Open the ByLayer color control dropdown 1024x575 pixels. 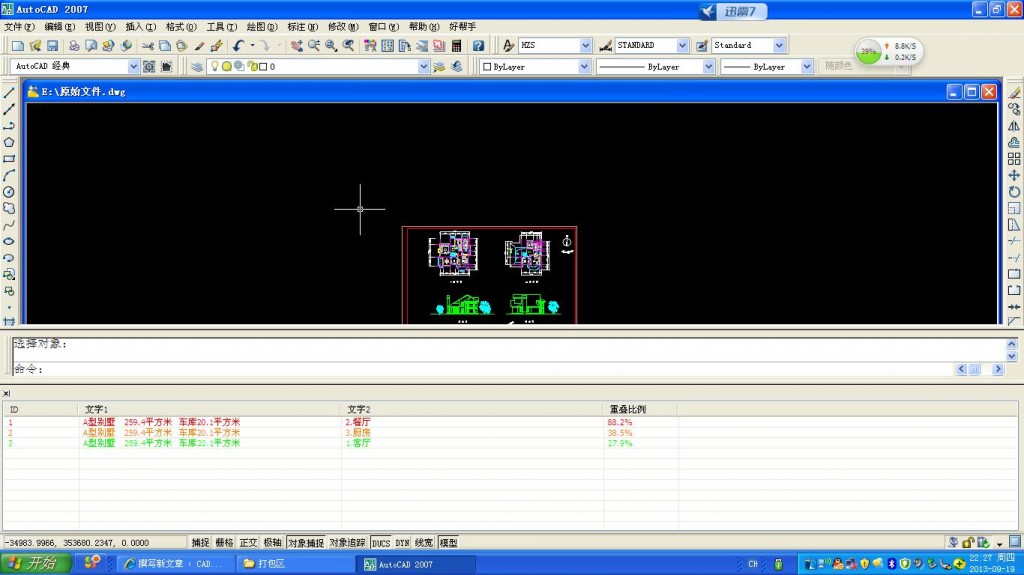click(584, 67)
